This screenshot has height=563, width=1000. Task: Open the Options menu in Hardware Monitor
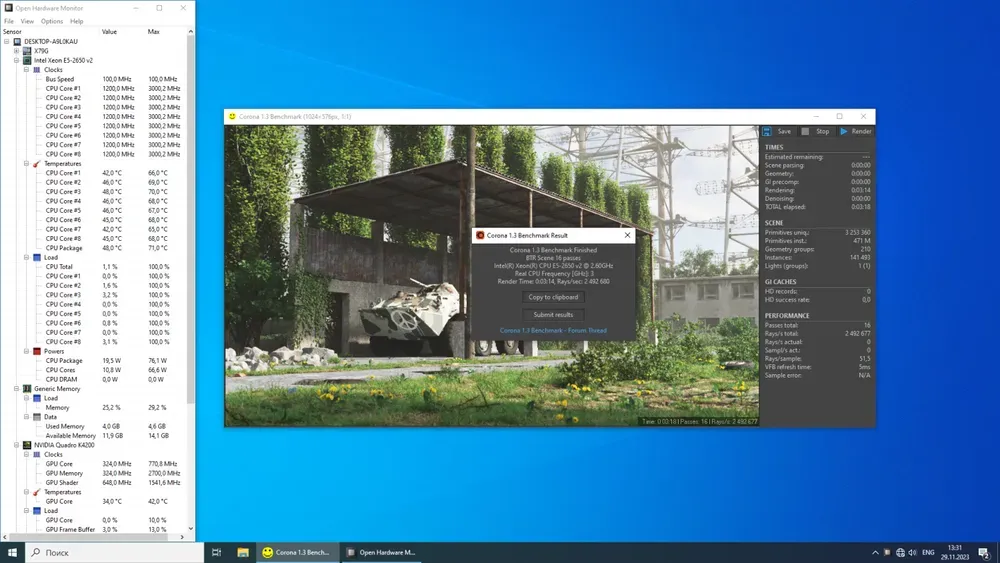[x=51, y=21]
